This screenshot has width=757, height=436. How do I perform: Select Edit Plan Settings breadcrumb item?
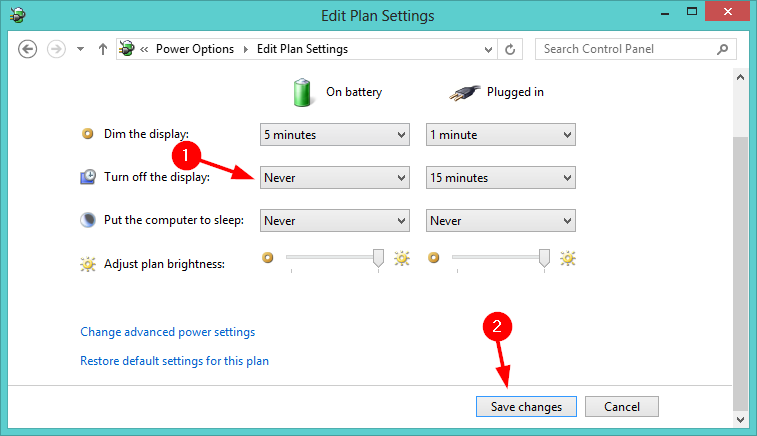(302, 49)
